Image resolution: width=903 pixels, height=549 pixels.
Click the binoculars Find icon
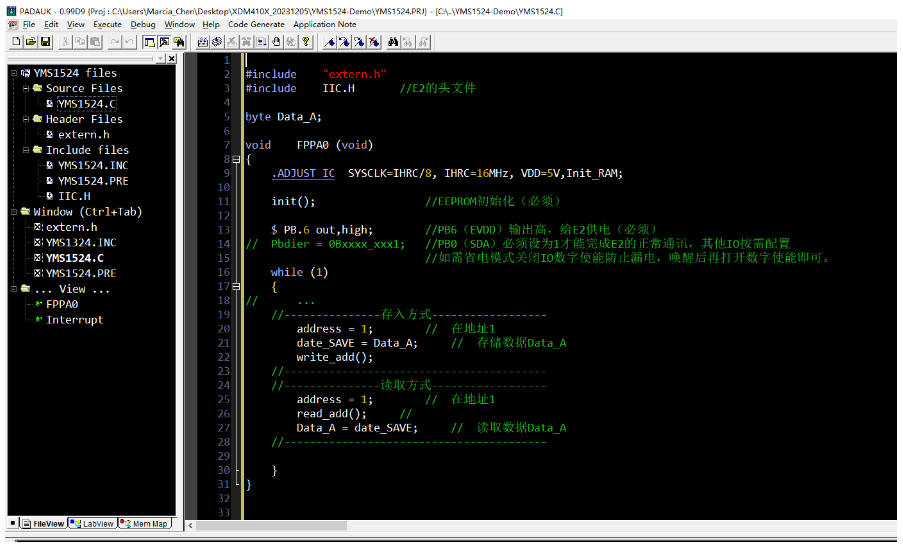click(394, 42)
